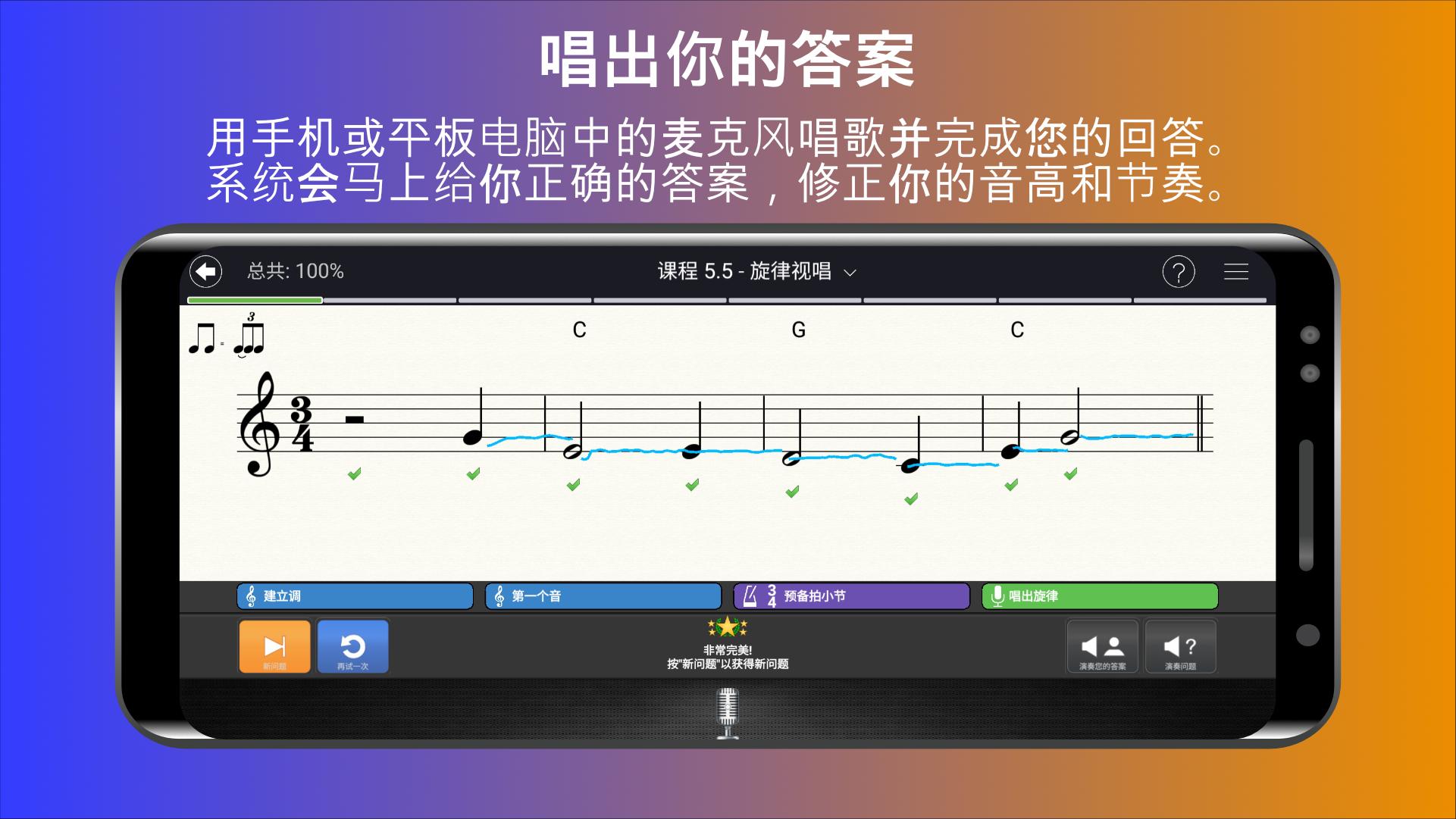This screenshot has height=819, width=1456.
Task: Click the treble clef icon in 第一个音
Action: pyautogui.click(x=499, y=596)
